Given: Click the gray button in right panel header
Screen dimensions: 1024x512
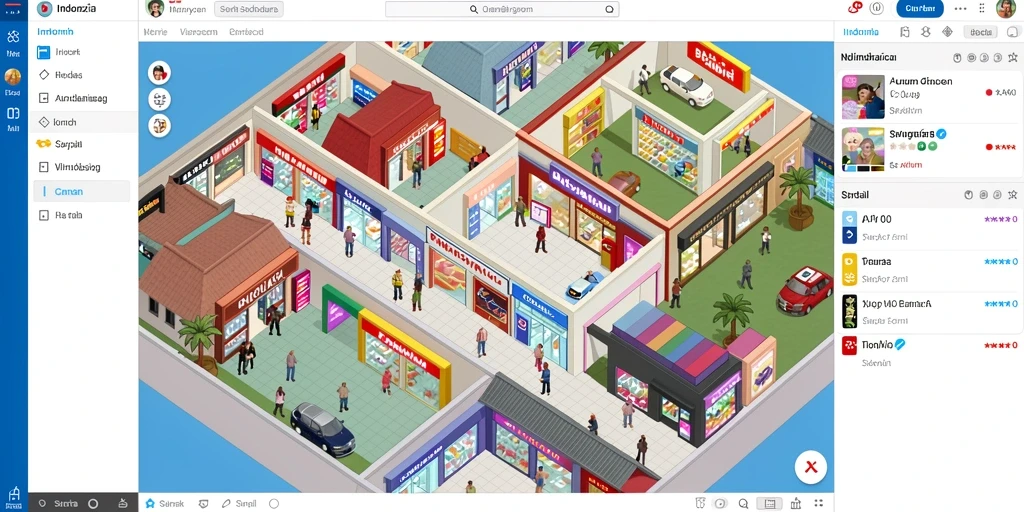Looking at the screenshot, I should [980, 32].
